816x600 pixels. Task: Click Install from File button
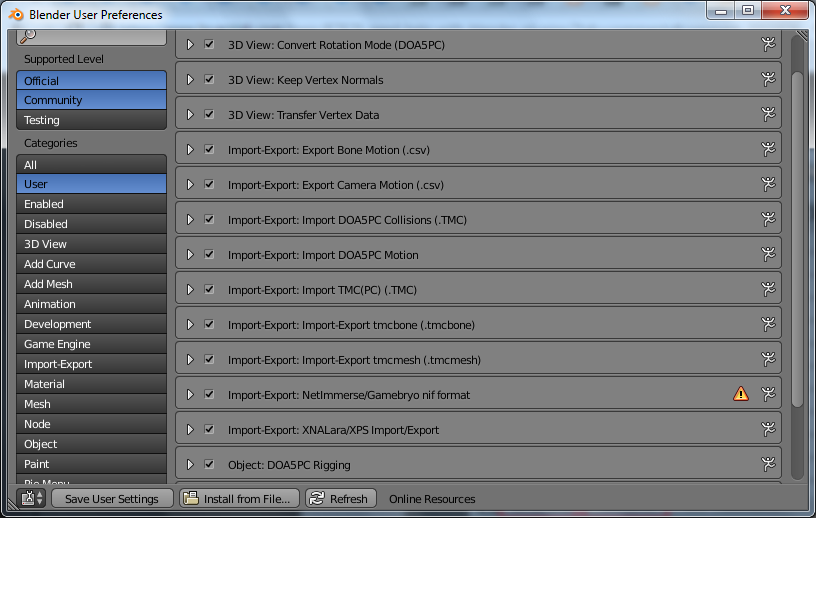click(x=239, y=499)
